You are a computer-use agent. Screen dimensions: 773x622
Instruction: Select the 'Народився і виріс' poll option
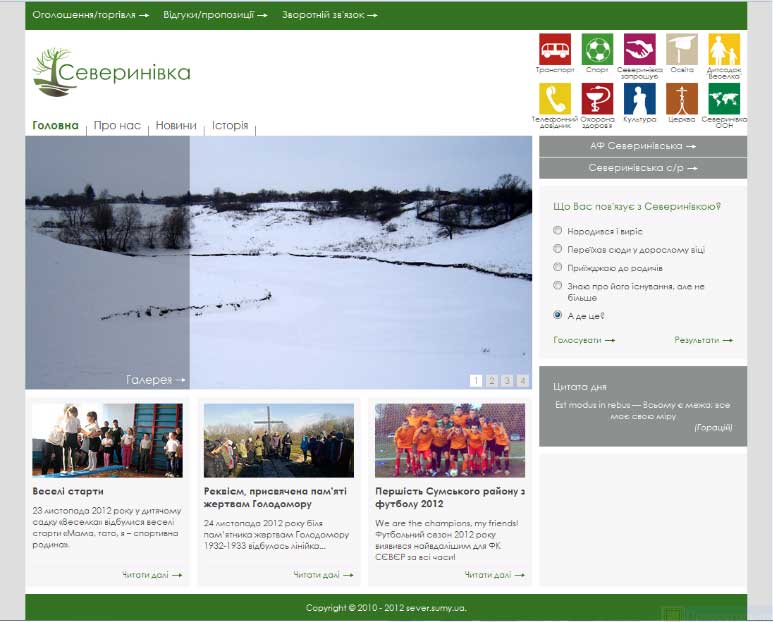click(558, 231)
